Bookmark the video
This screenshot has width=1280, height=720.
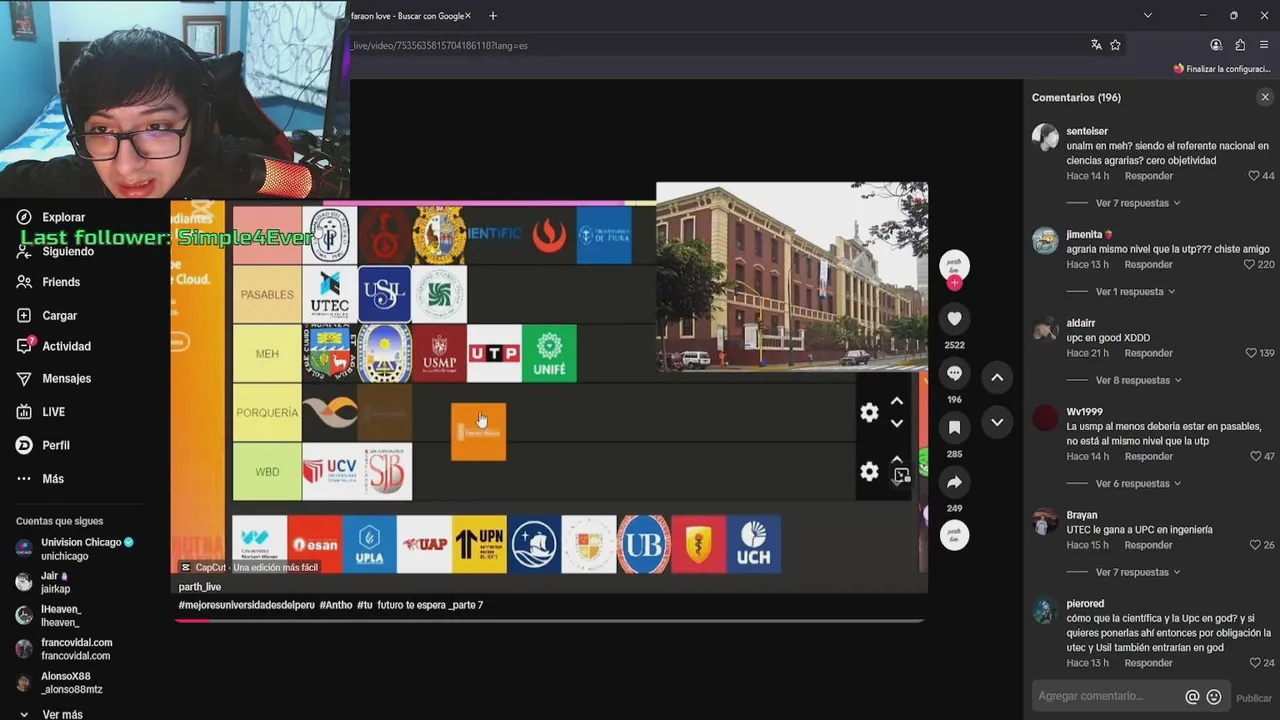point(954,427)
